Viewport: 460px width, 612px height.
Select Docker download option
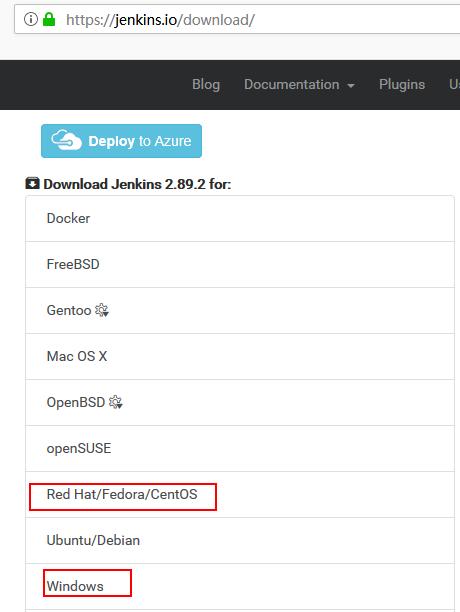click(x=240, y=218)
